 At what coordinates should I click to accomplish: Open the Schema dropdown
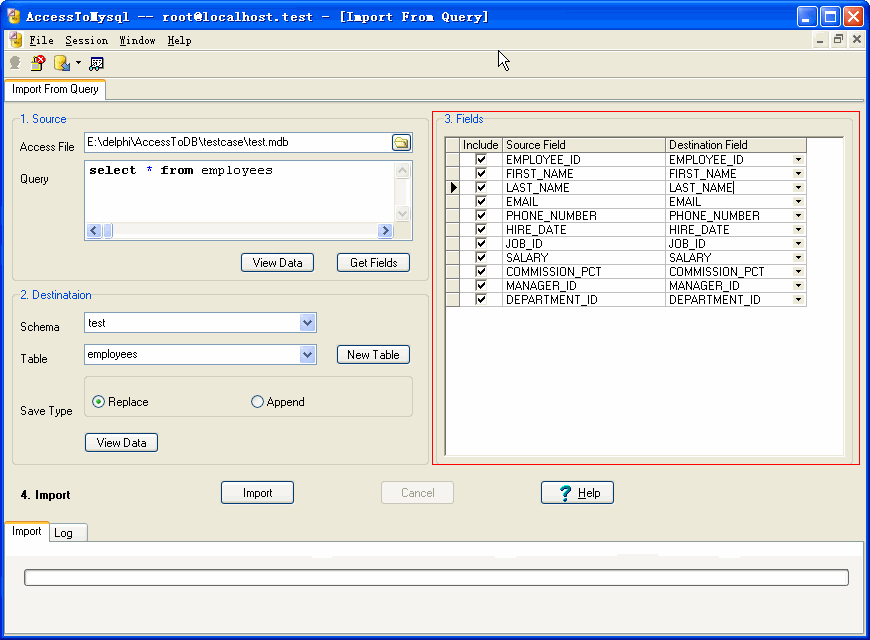tap(307, 322)
